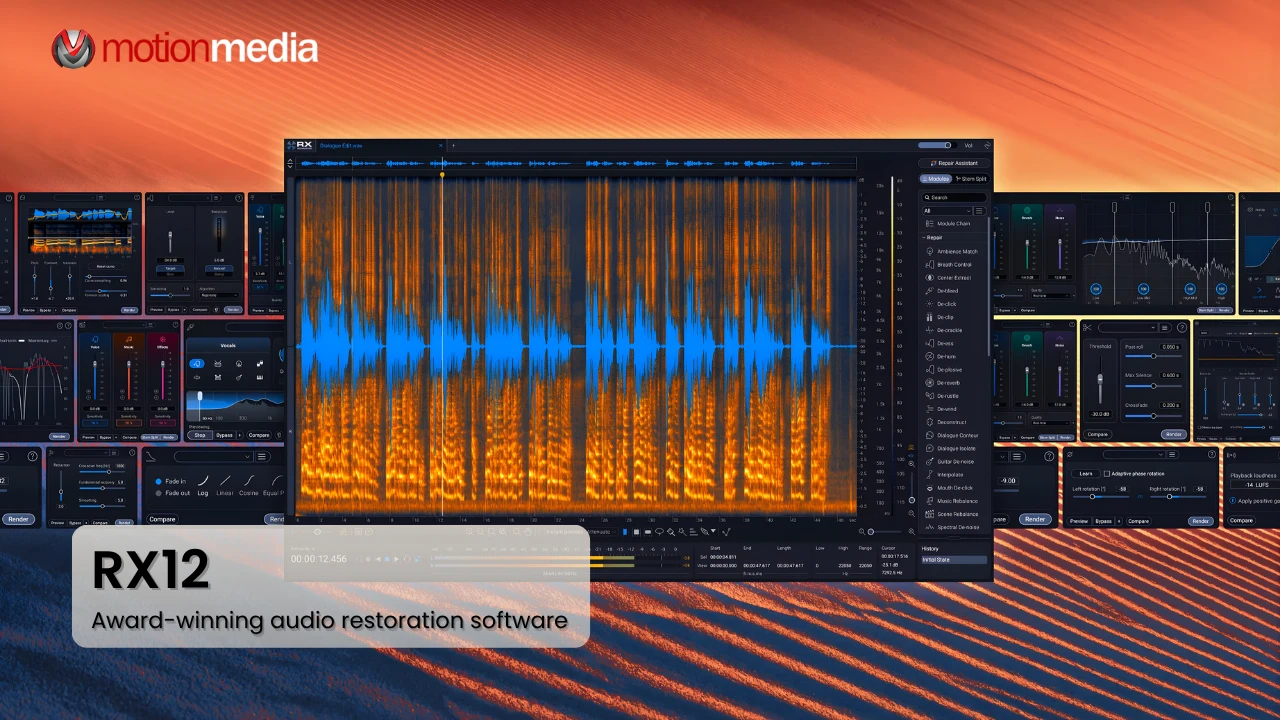1280x720 pixels.
Task: Select the Modules tab
Action: pyautogui.click(x=936, y=178)
